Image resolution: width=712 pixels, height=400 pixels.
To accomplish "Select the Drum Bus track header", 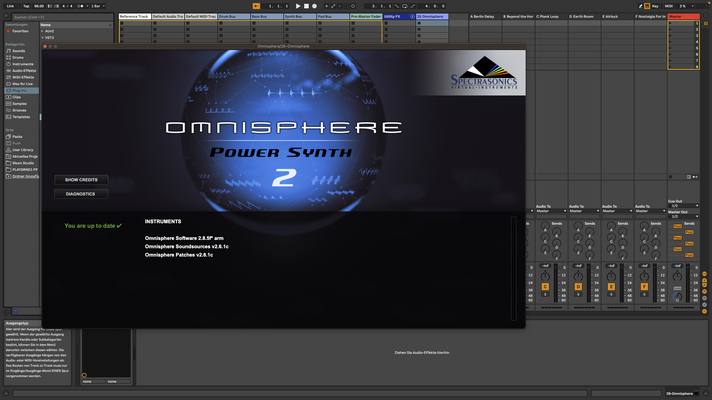I will [233, 16].
